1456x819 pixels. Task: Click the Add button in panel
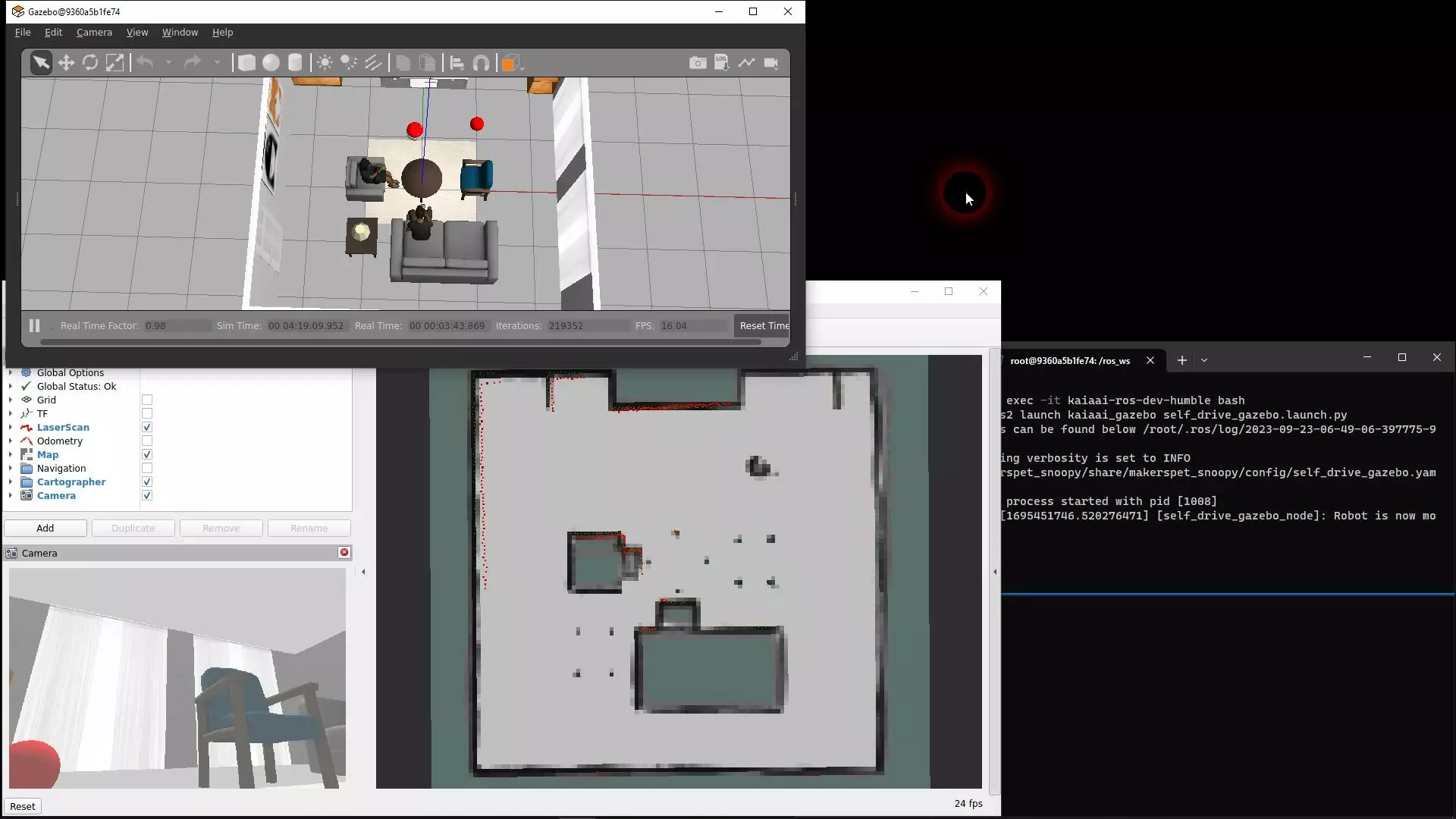[x=45, y=527]
